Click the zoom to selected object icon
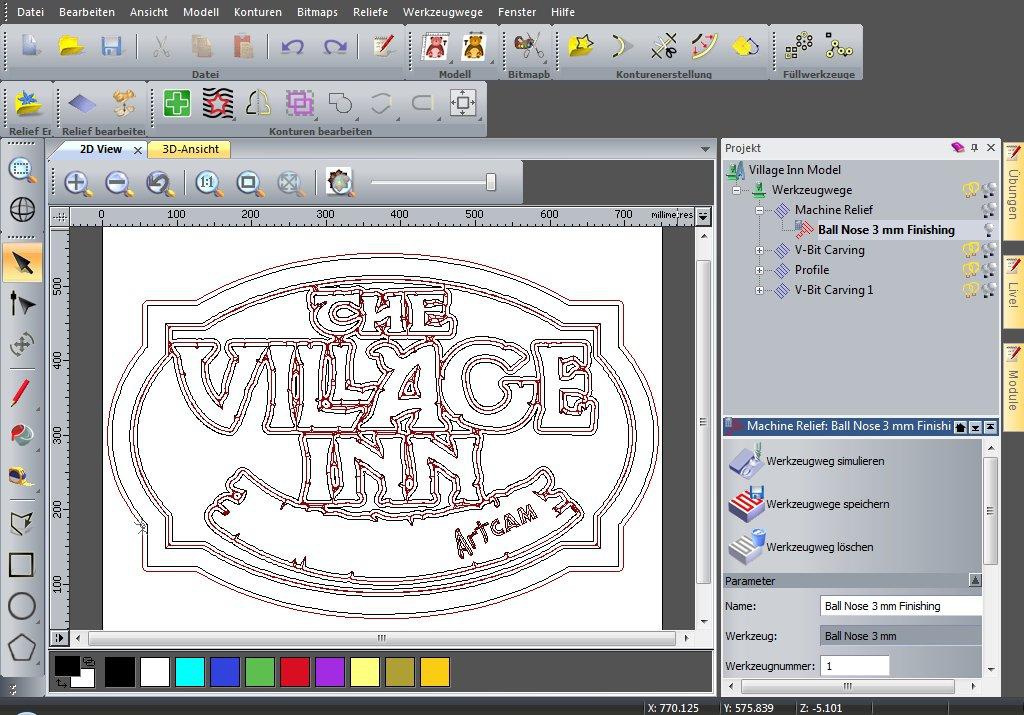The width and height of the screenshot is (1024, 715). coord(249,183)
